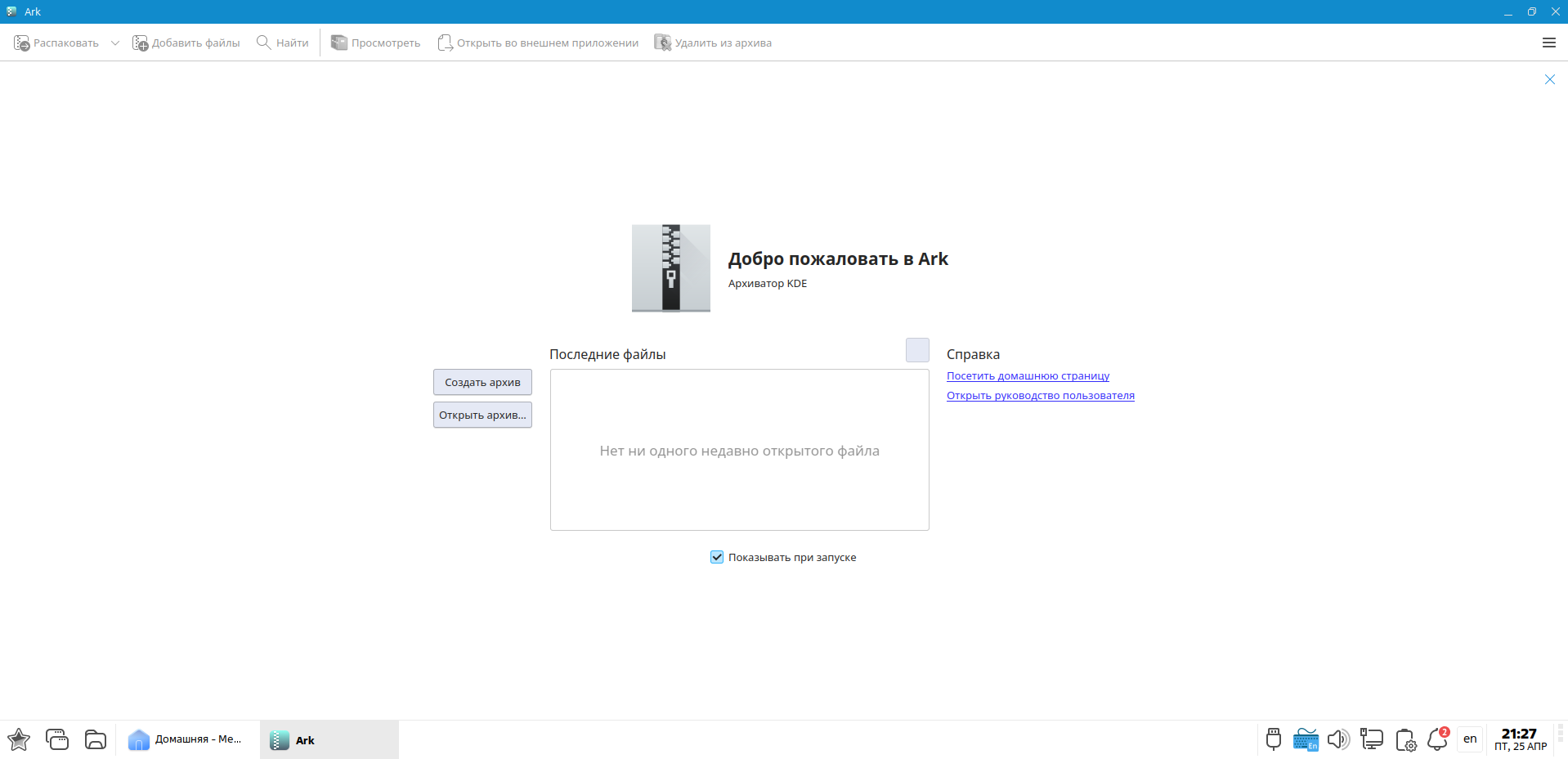Click Удалить из архива toolbar icon
Image resolution: width=1568 pixels, height=759 pixels.
(x=662, y=43)
